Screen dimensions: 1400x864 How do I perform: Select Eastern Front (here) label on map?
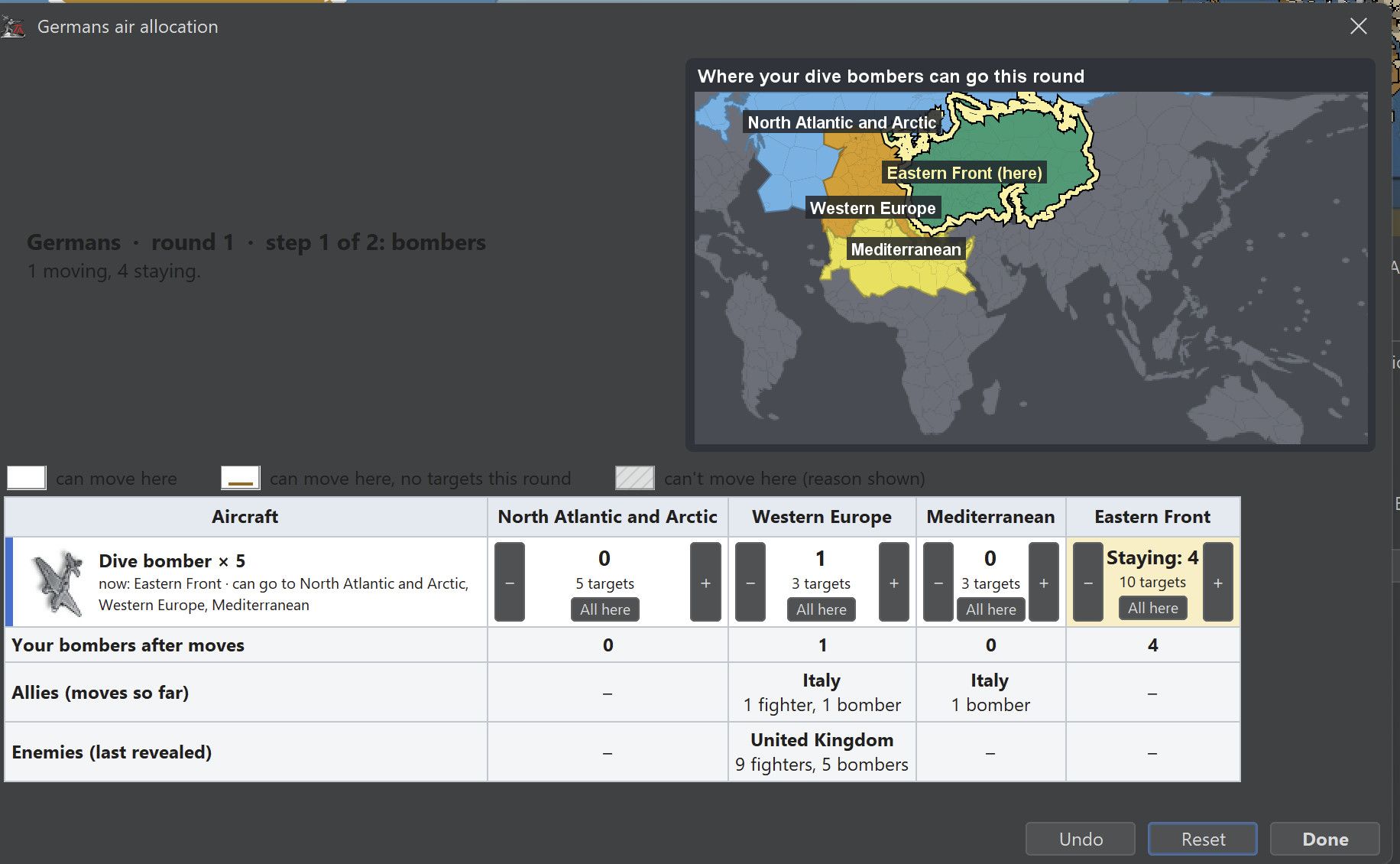tap(964, 173)
